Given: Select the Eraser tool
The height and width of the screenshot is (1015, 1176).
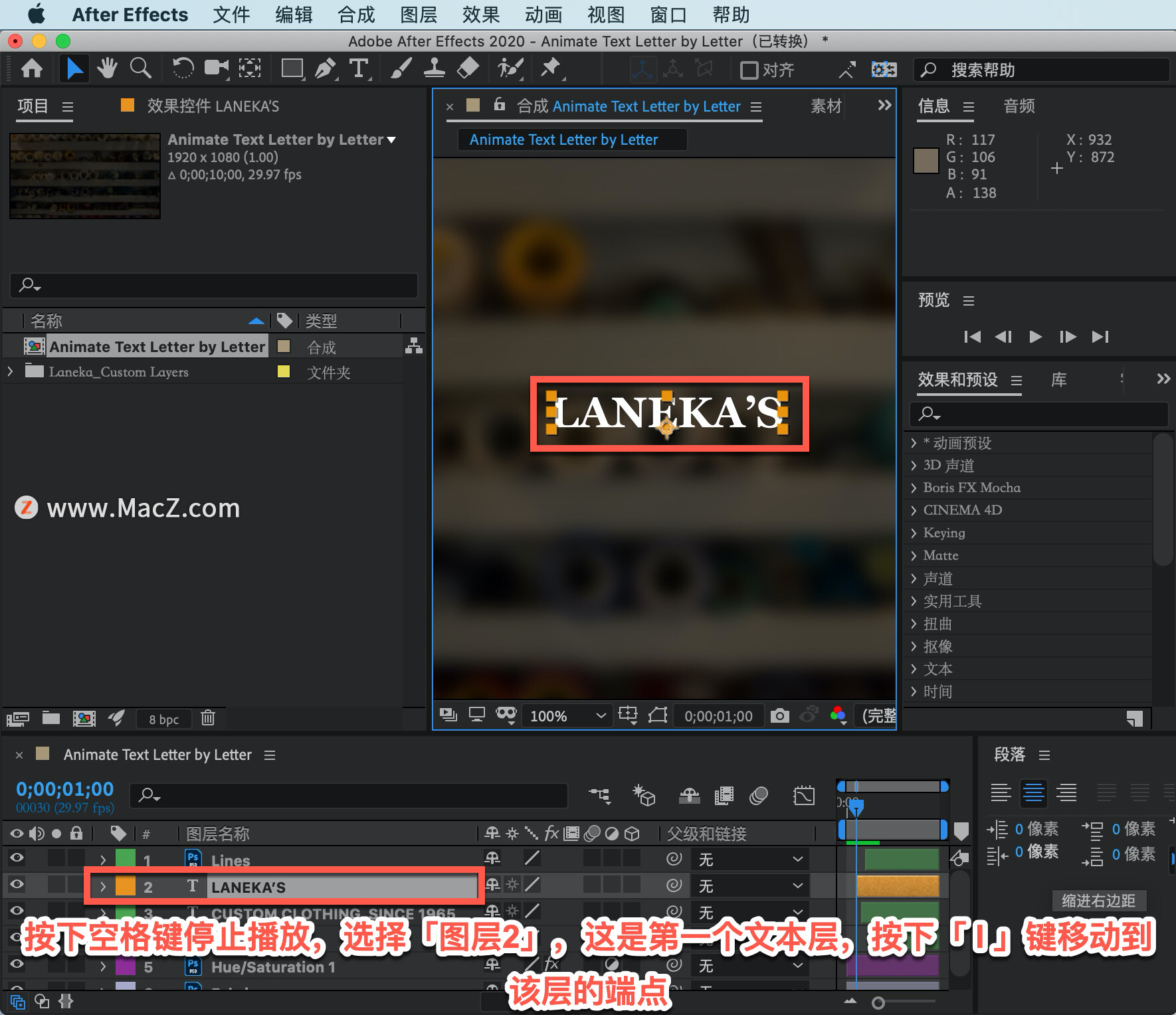Looking at the screenshot, I should pos(468,68).
